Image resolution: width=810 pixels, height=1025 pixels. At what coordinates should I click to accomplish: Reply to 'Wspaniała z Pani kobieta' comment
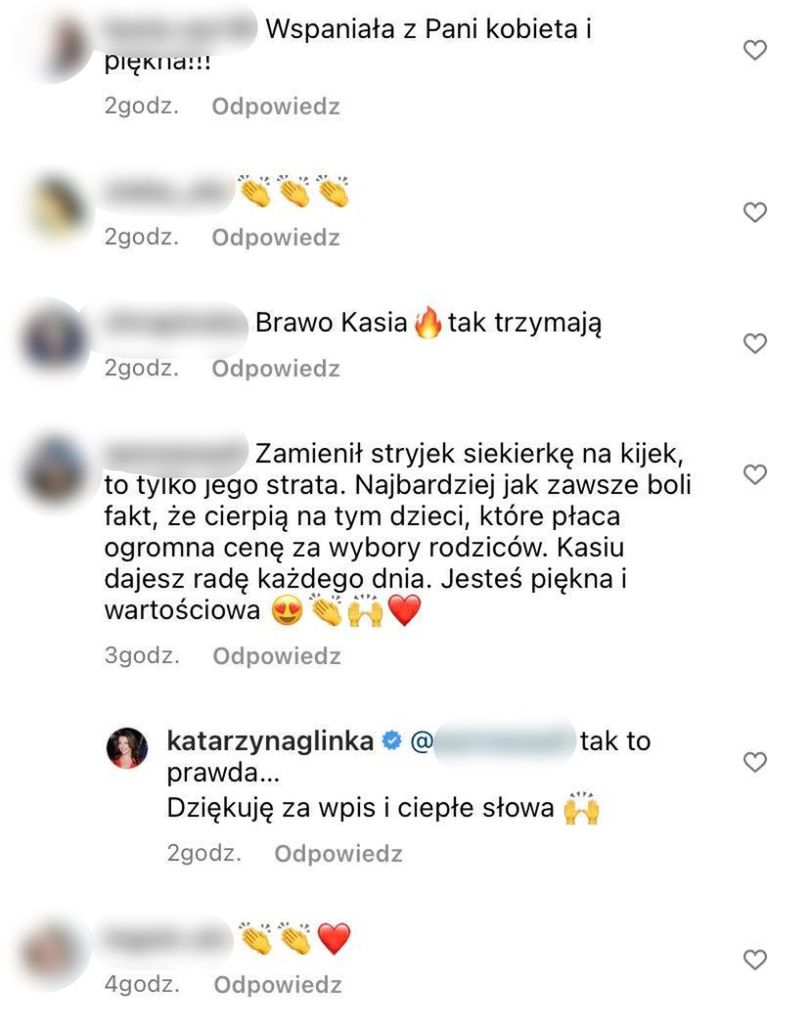[276, 106]
